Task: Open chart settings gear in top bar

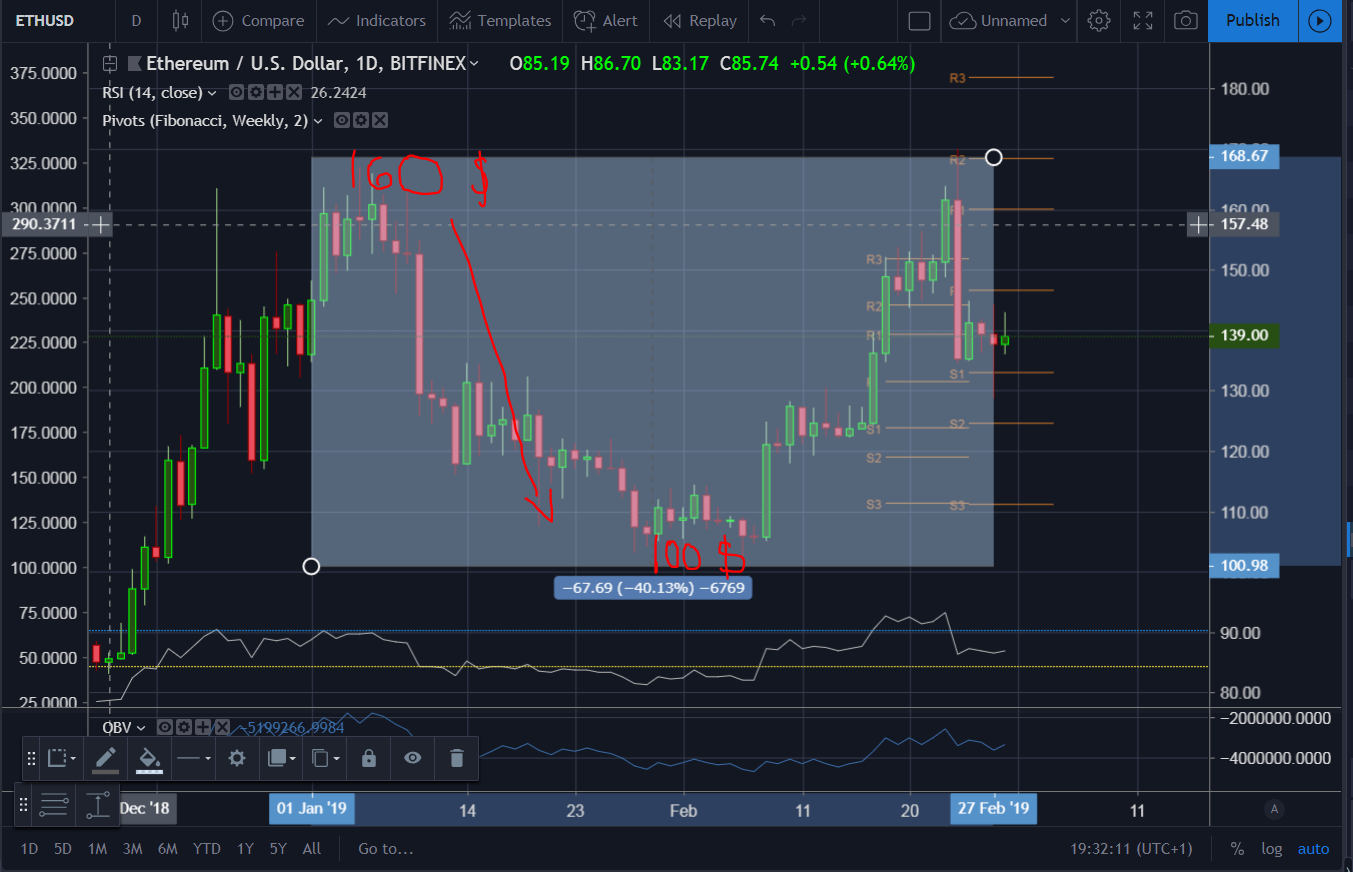Action: [x=1099, y=20]
